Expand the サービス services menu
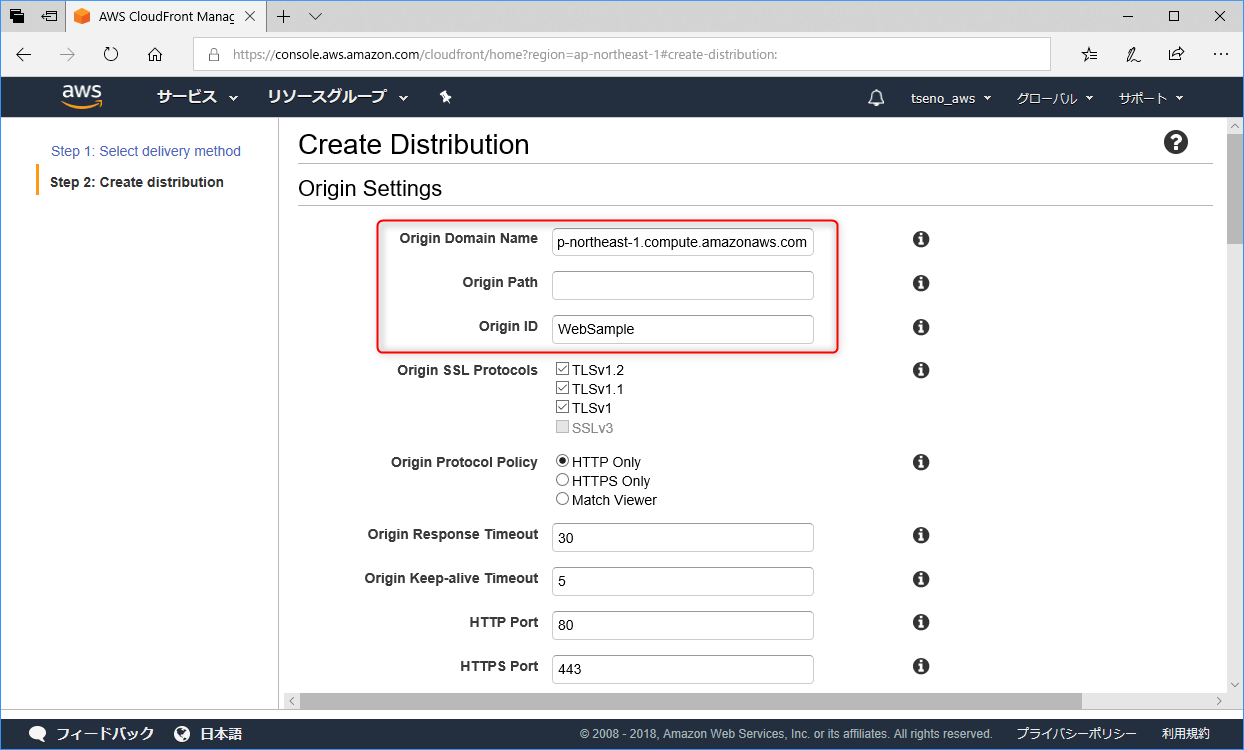 pos(197,97)
